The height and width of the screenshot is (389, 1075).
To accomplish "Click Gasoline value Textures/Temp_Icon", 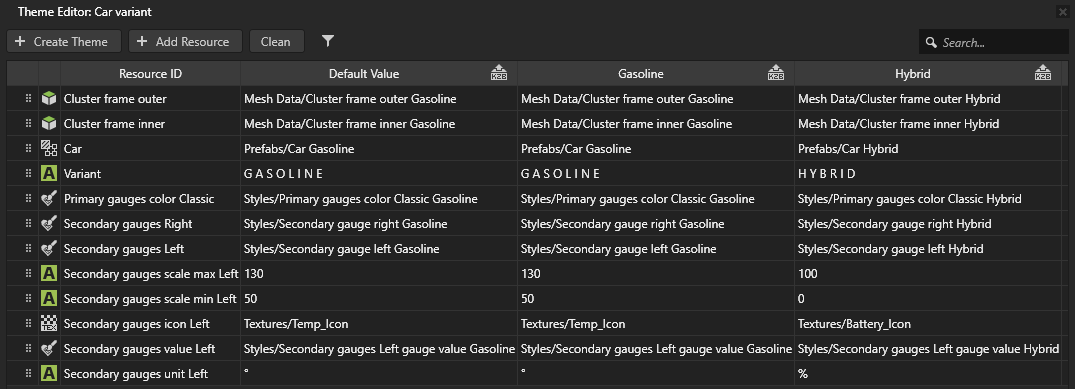I will click(572, 324).
